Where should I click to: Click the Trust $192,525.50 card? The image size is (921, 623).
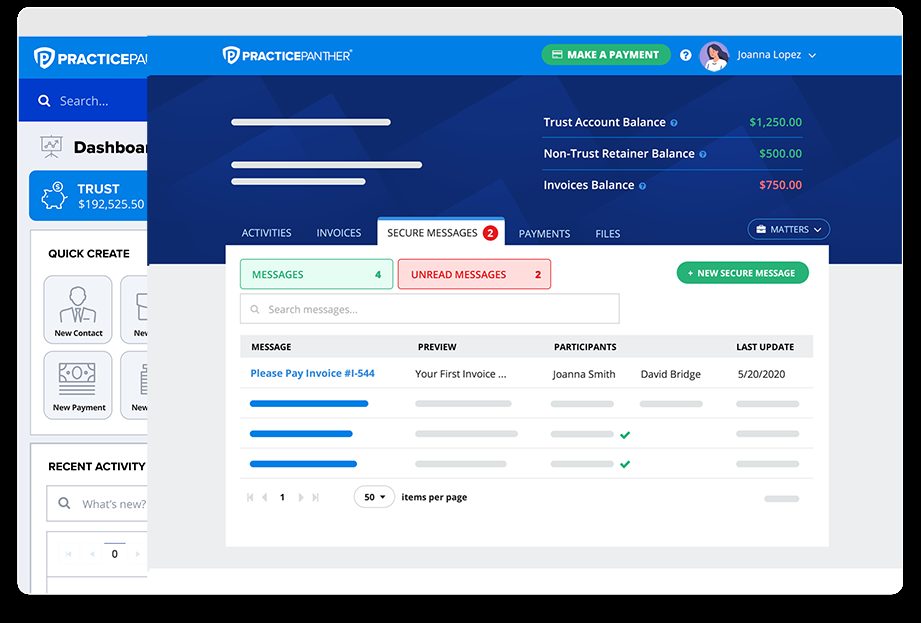(x=88, y=196)
